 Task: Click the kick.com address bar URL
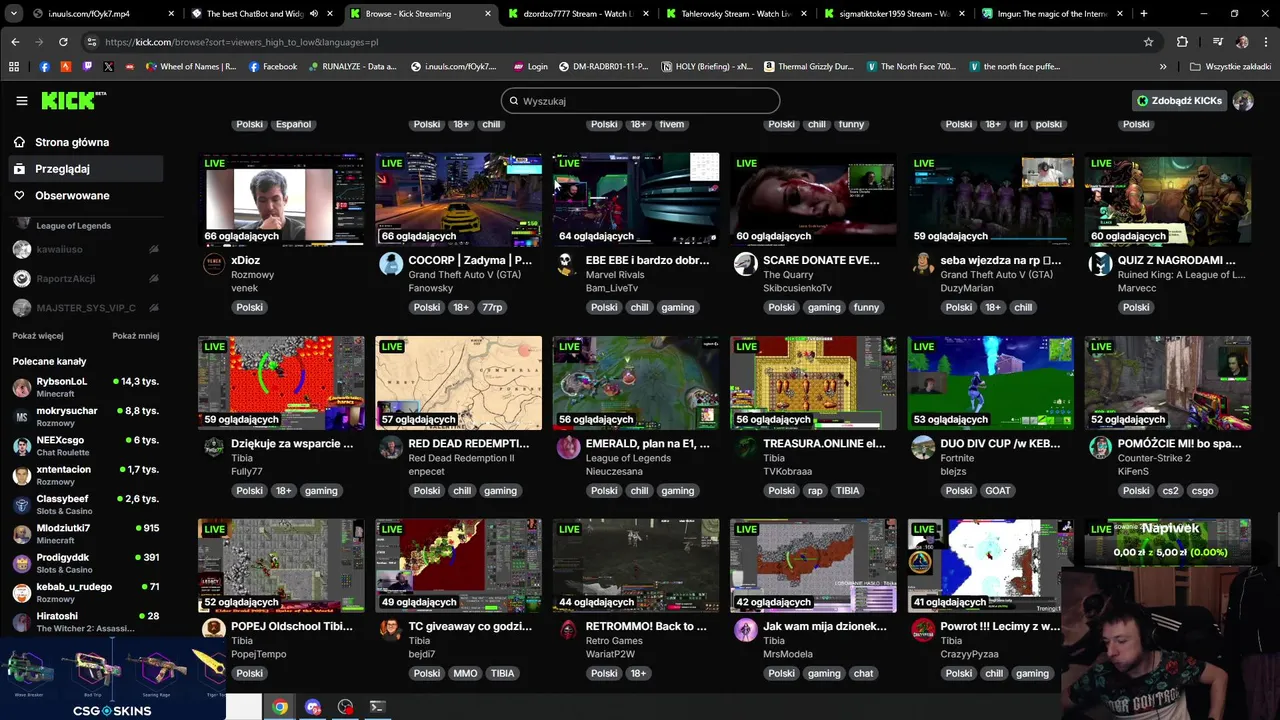(x=242, y=42)
